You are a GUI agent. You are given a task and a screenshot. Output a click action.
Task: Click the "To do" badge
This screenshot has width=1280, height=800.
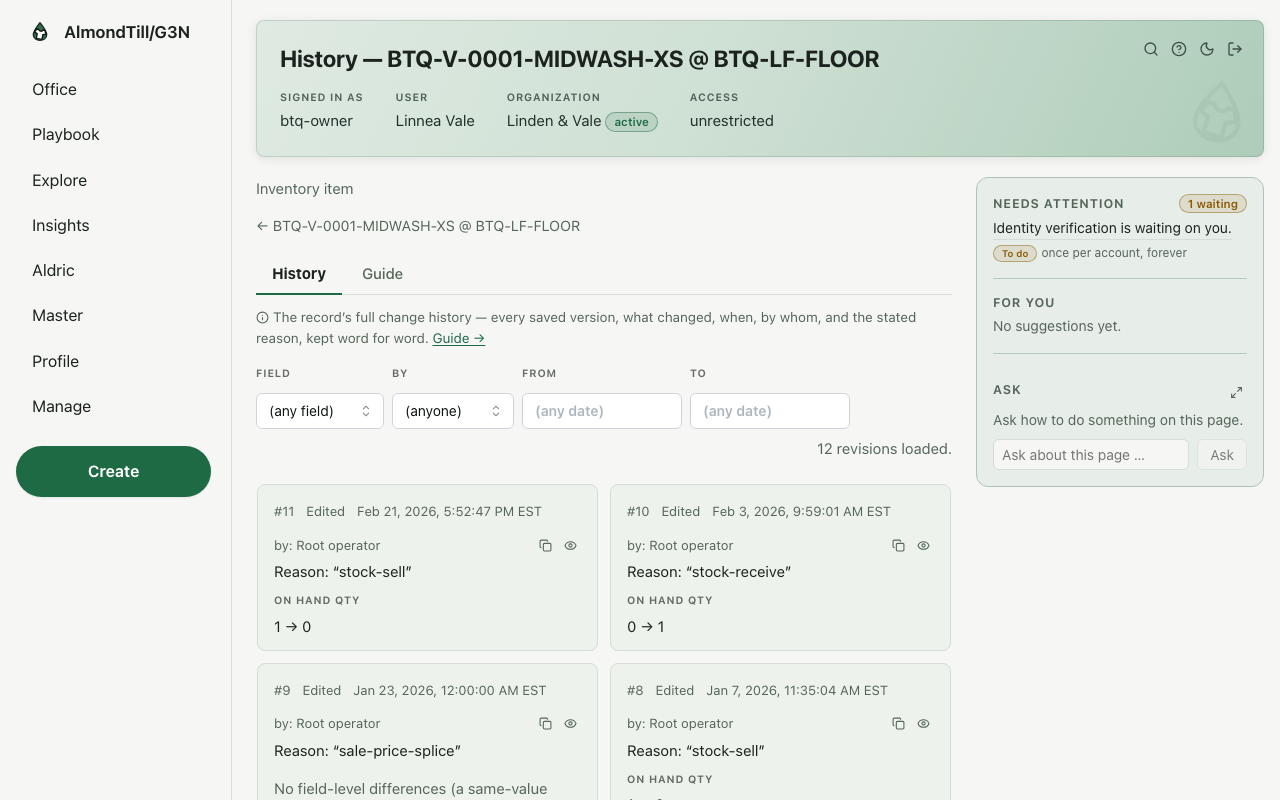[x=1015, y=253]
